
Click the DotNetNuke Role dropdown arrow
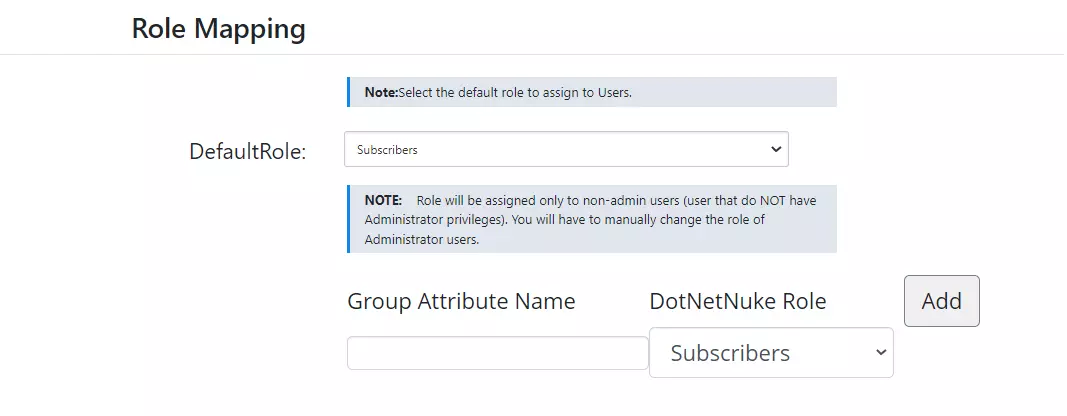click(x=881, y=353)
